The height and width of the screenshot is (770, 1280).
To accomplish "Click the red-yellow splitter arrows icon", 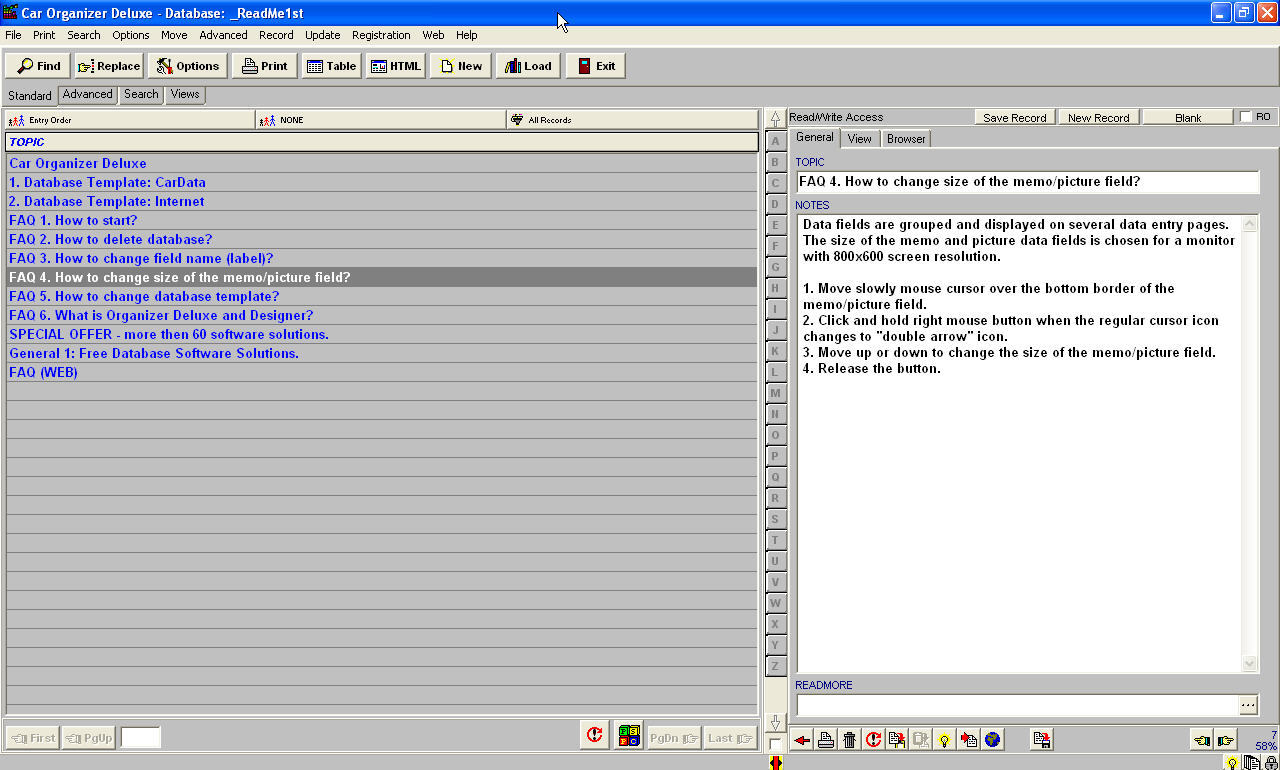I will click(775, 762).
